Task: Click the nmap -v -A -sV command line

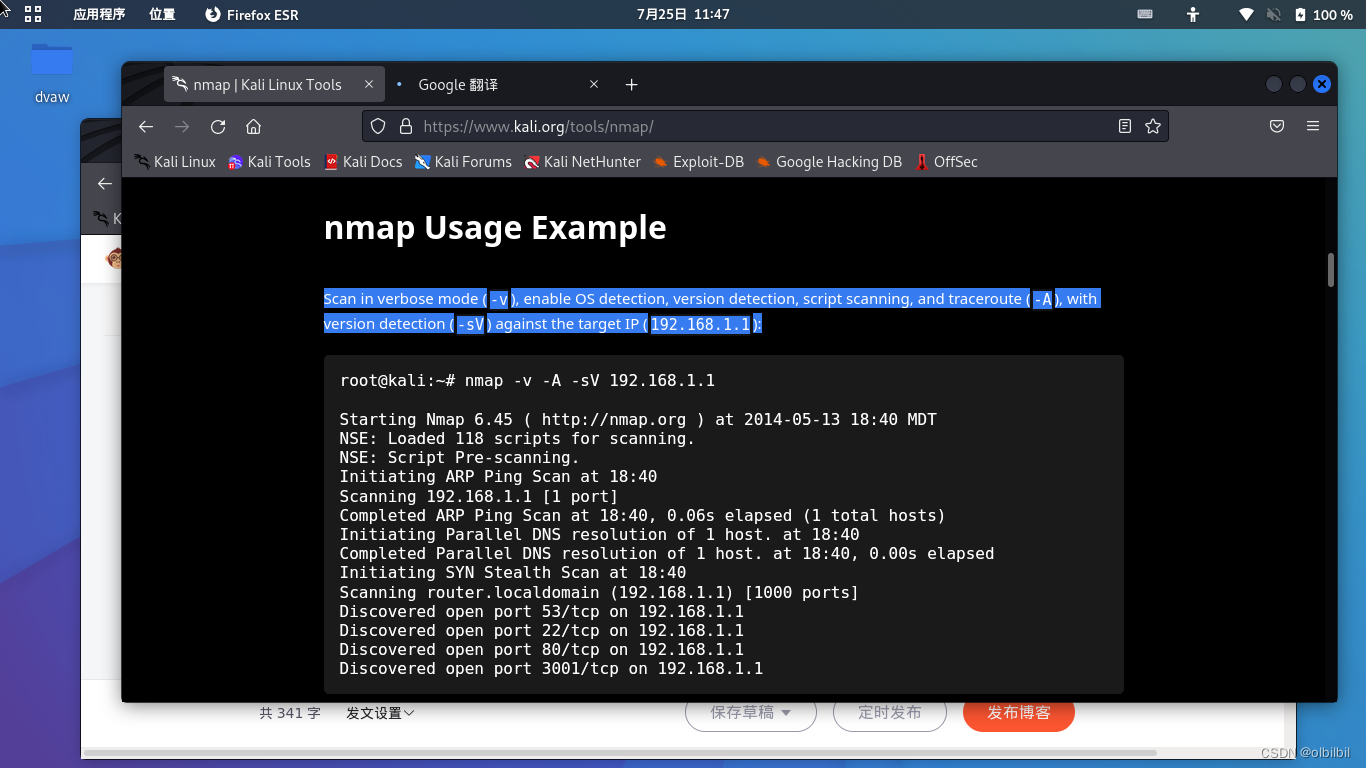Action: click(x=527, y=381)
